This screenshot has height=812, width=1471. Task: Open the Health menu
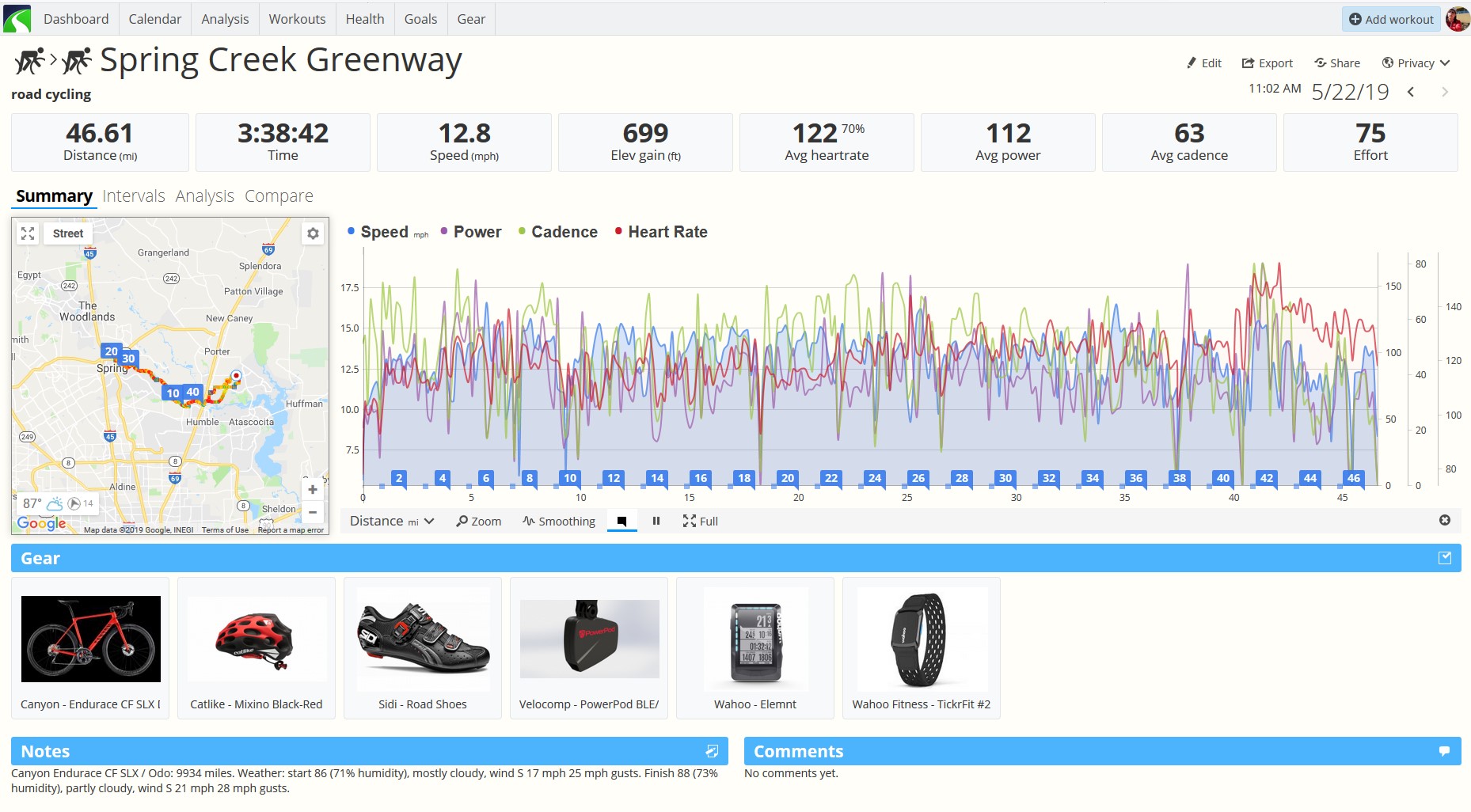(x=364, y=19)
